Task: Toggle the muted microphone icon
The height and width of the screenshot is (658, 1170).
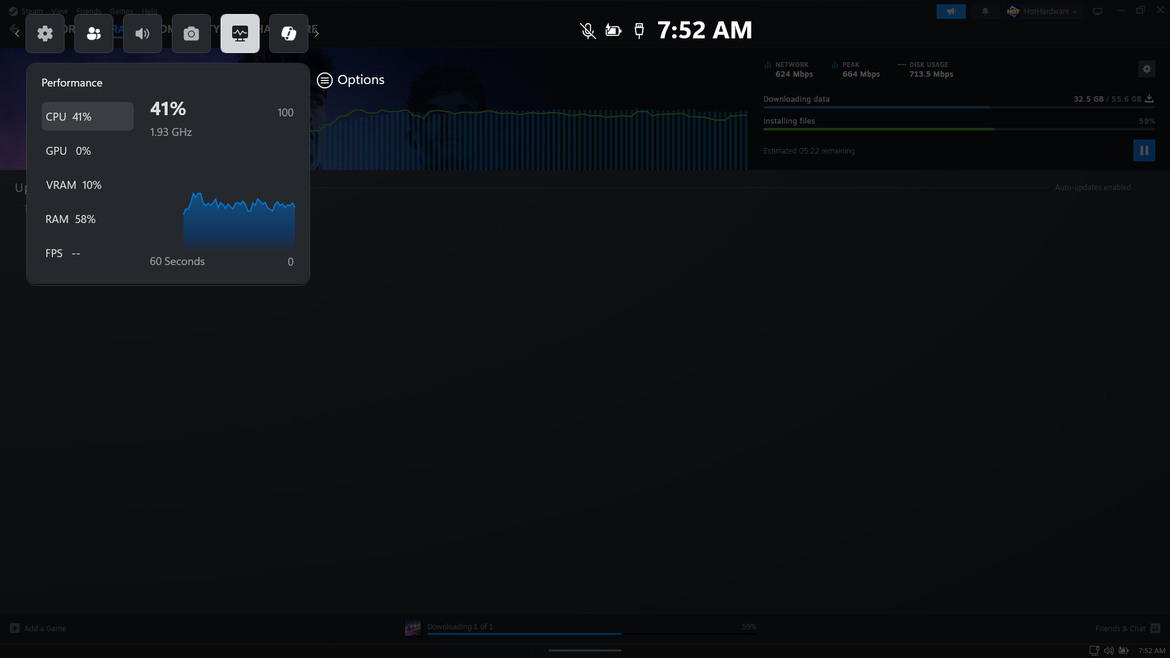Action: pyautogui.click(x=588, y=31)
